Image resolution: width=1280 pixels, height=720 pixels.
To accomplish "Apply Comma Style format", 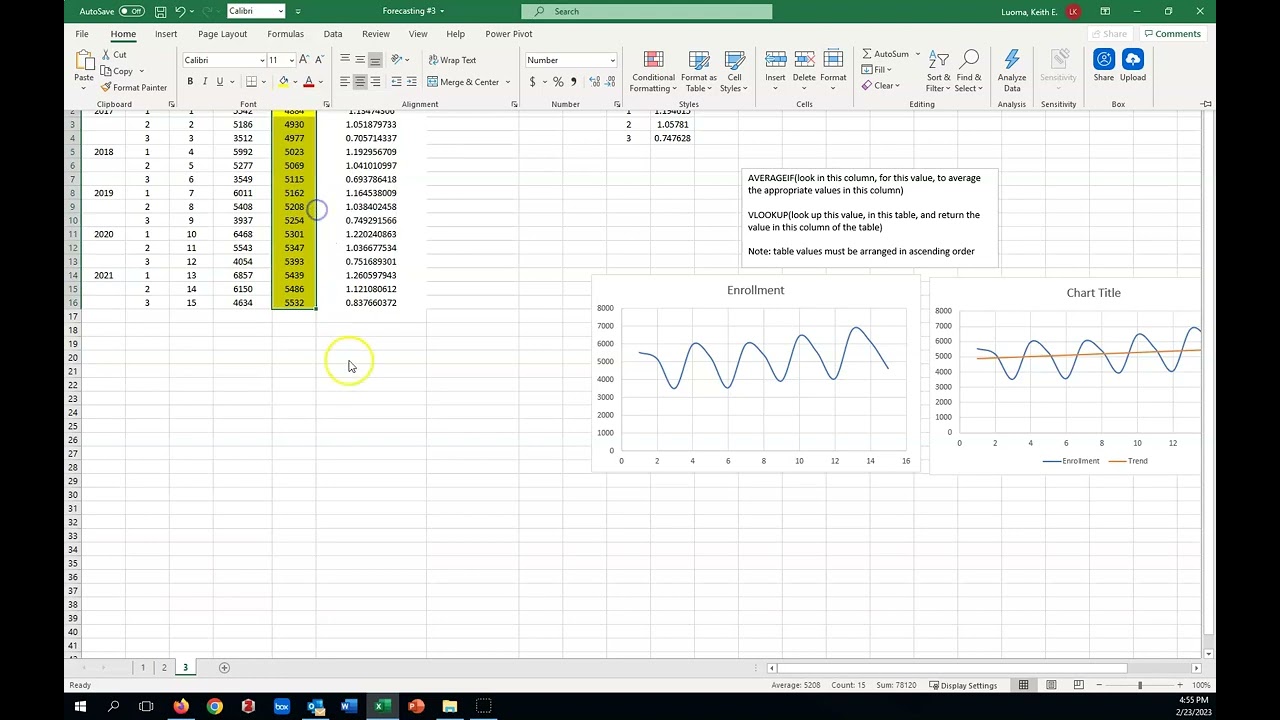I will click(573, 82).
